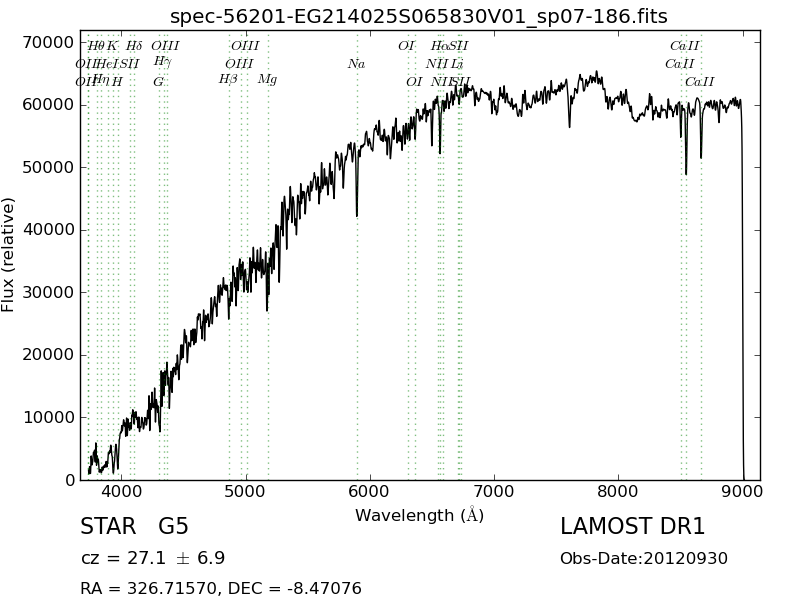The width and height of the screenshot is (800, 600).
Task: Click the y-axis tick label 20000
Action: pos(48,355)
